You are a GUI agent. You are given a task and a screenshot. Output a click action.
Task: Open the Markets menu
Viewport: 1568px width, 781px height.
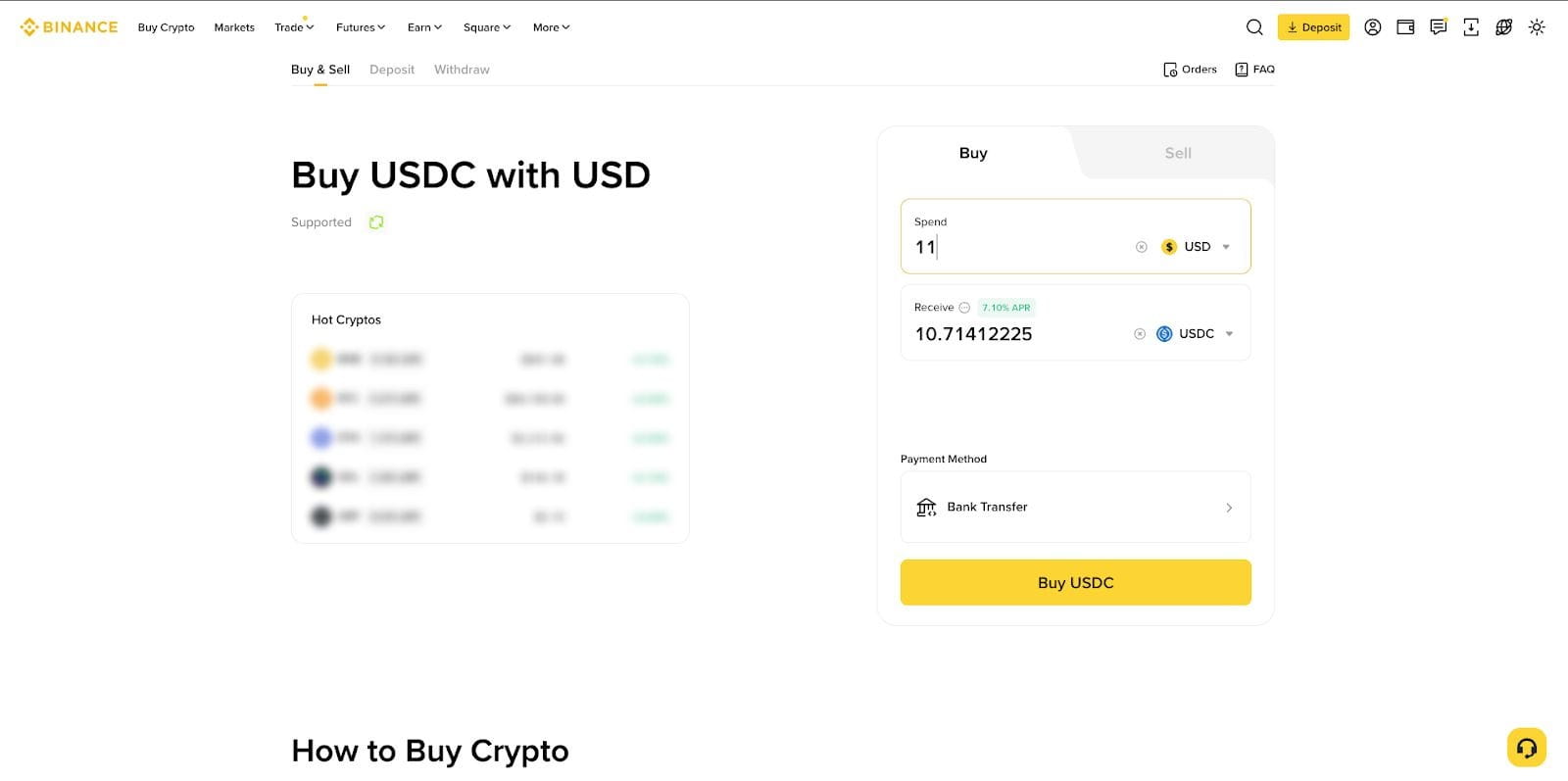click(x=233, y=27)
